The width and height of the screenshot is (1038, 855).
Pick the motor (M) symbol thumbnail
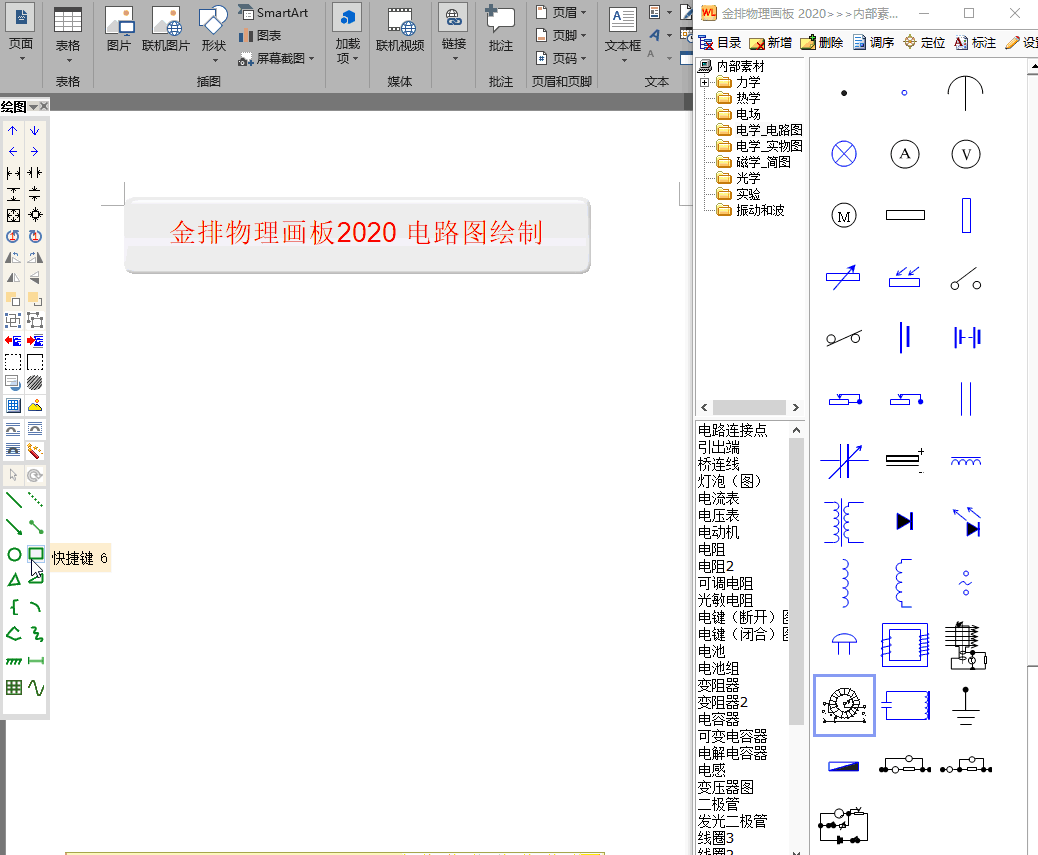pyautogui.click(x=844, y=216)
